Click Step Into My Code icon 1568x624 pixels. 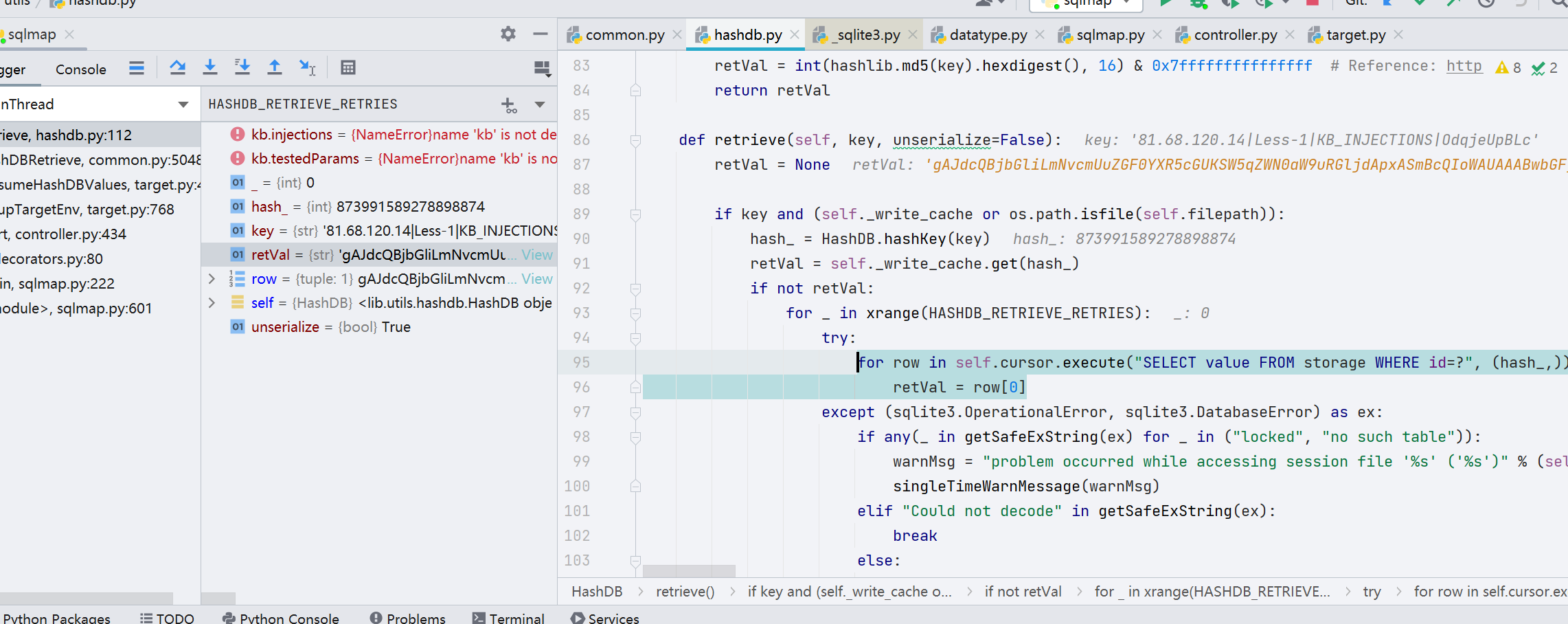point(242,67)
